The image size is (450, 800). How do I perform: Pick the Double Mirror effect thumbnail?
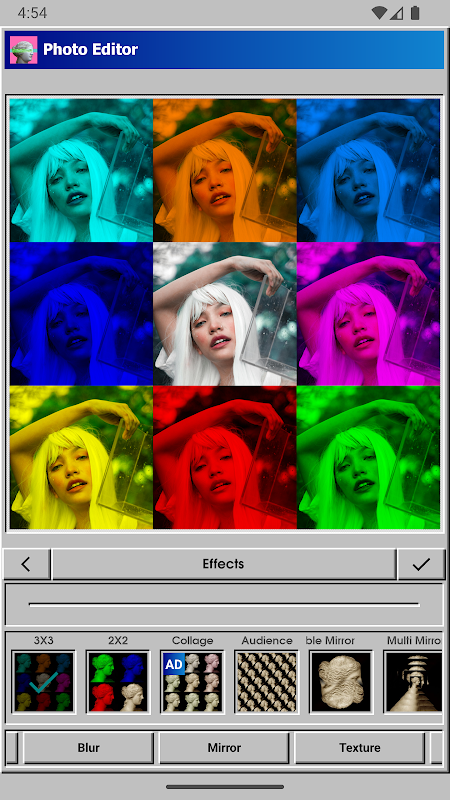[x=341, y=682]
